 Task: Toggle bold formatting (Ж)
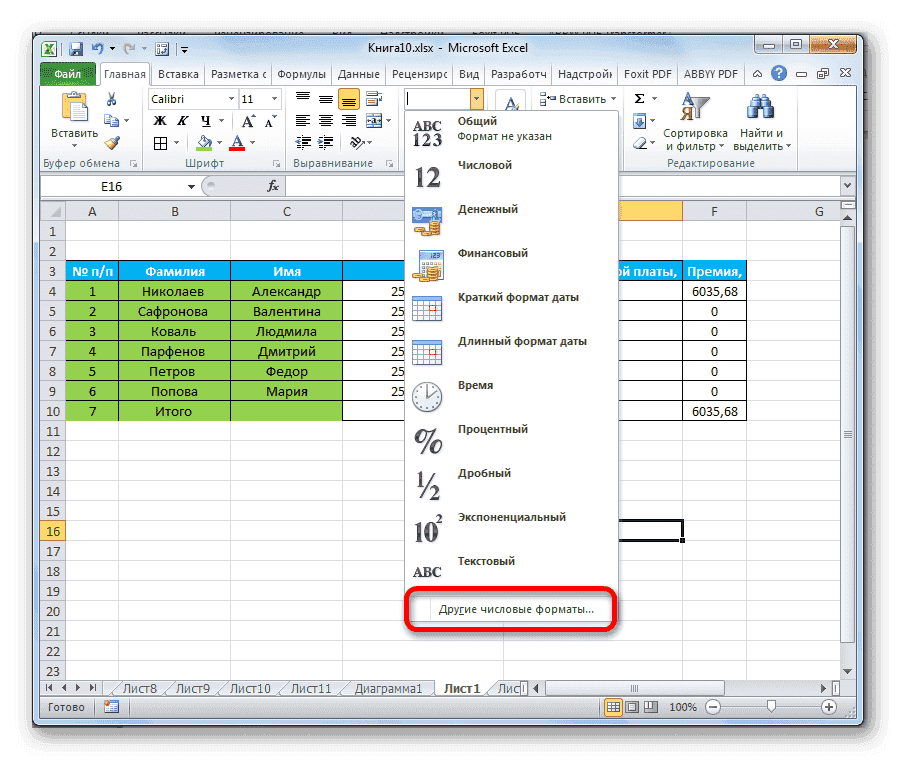point(160,121)
